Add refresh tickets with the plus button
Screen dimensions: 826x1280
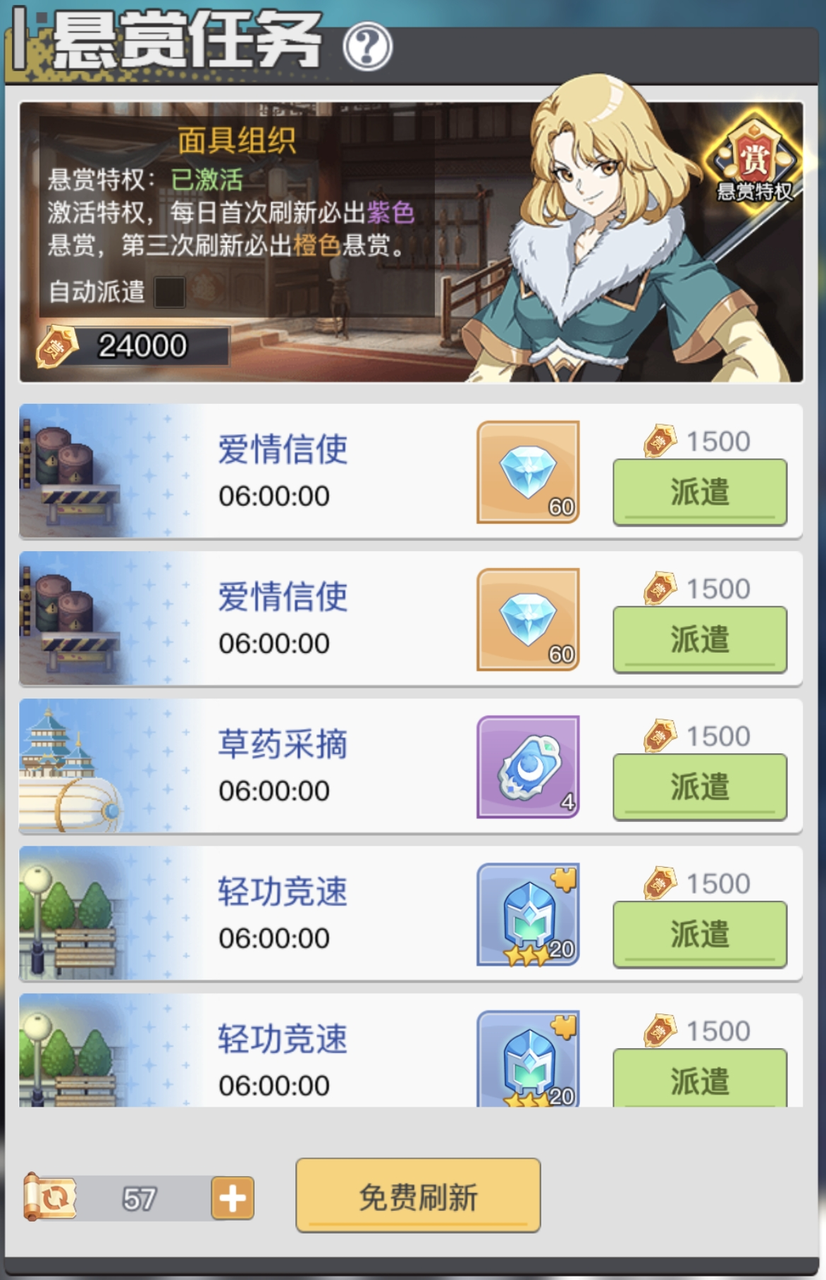pyautogui.click(x=233, y=1198)
